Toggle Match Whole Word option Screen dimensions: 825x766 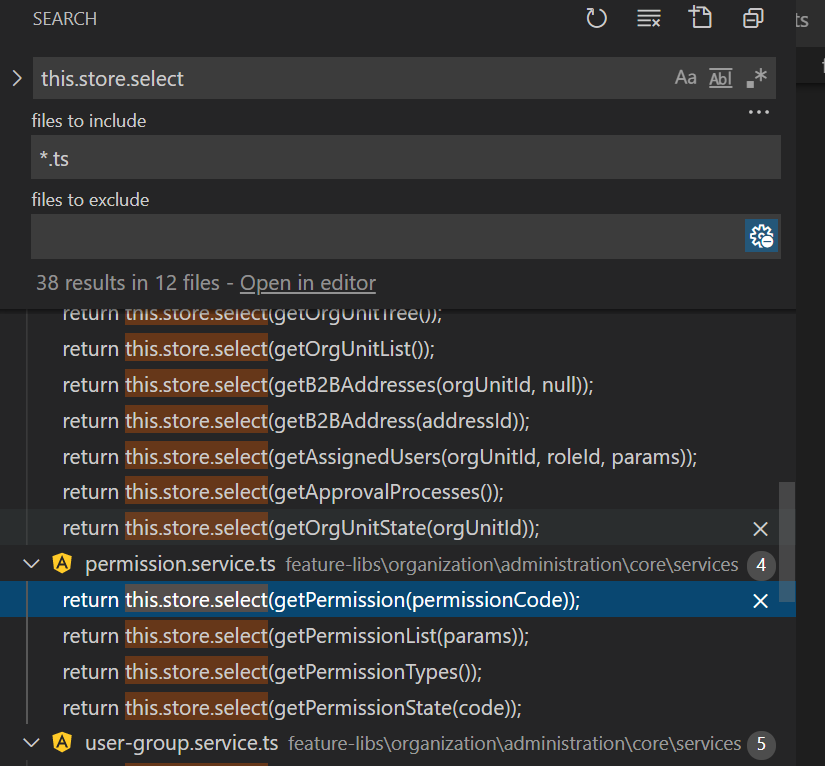coord(720,78)
